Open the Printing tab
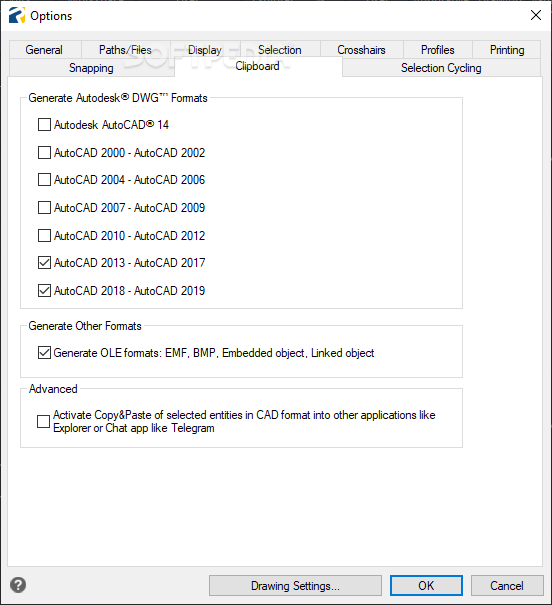552x605 pixels. point(507,50)
